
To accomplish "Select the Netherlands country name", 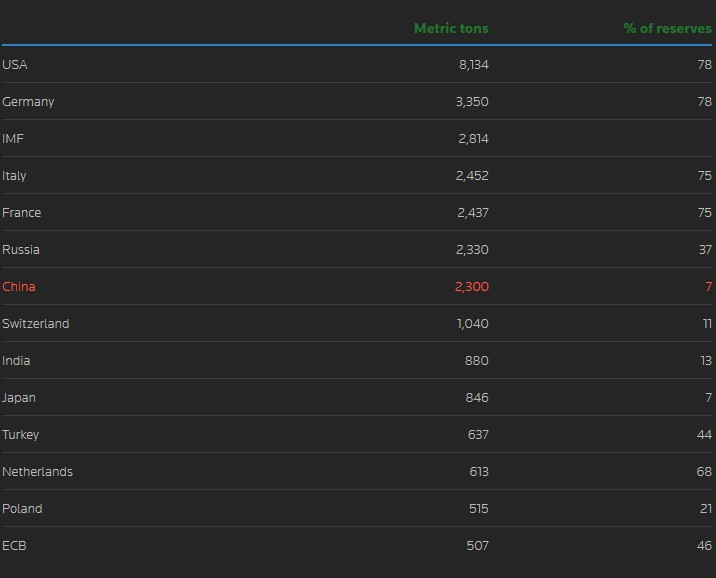I will (37, 472).
